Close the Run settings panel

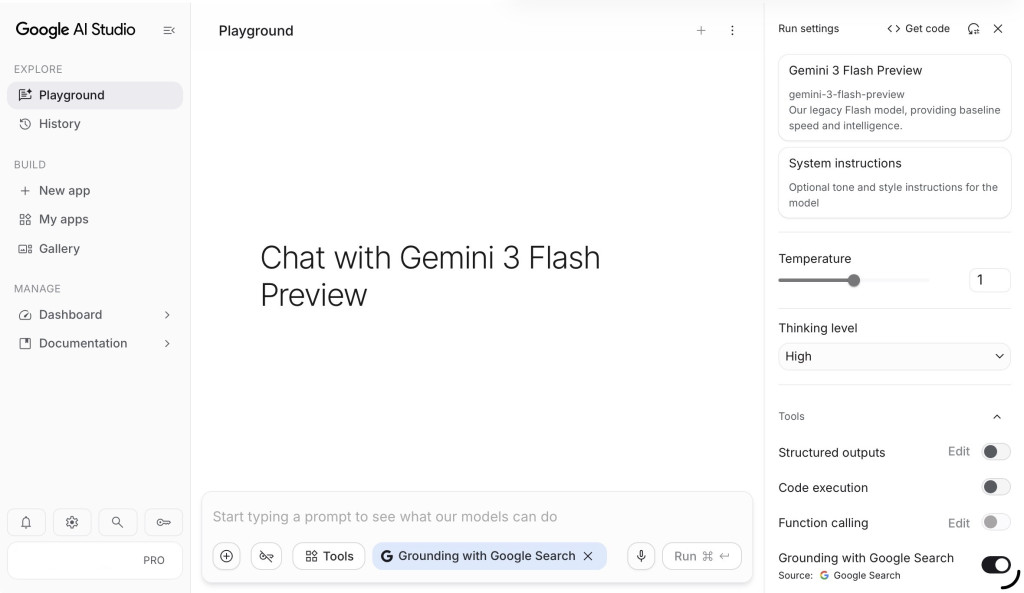click(998, 29)
